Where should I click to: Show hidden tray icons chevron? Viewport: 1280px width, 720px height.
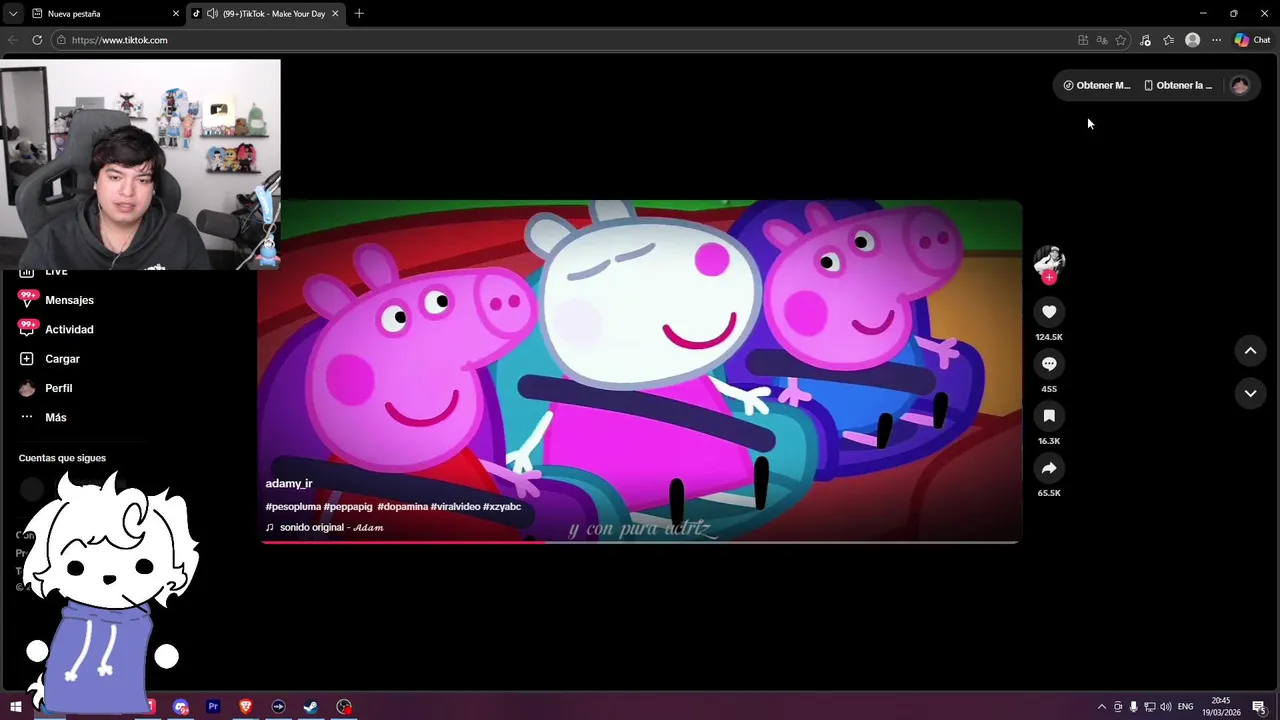tap(1102, 707)
